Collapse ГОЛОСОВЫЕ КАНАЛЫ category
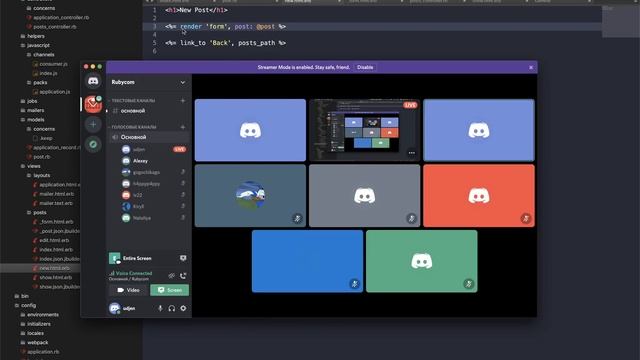 [x=133, y=127]
